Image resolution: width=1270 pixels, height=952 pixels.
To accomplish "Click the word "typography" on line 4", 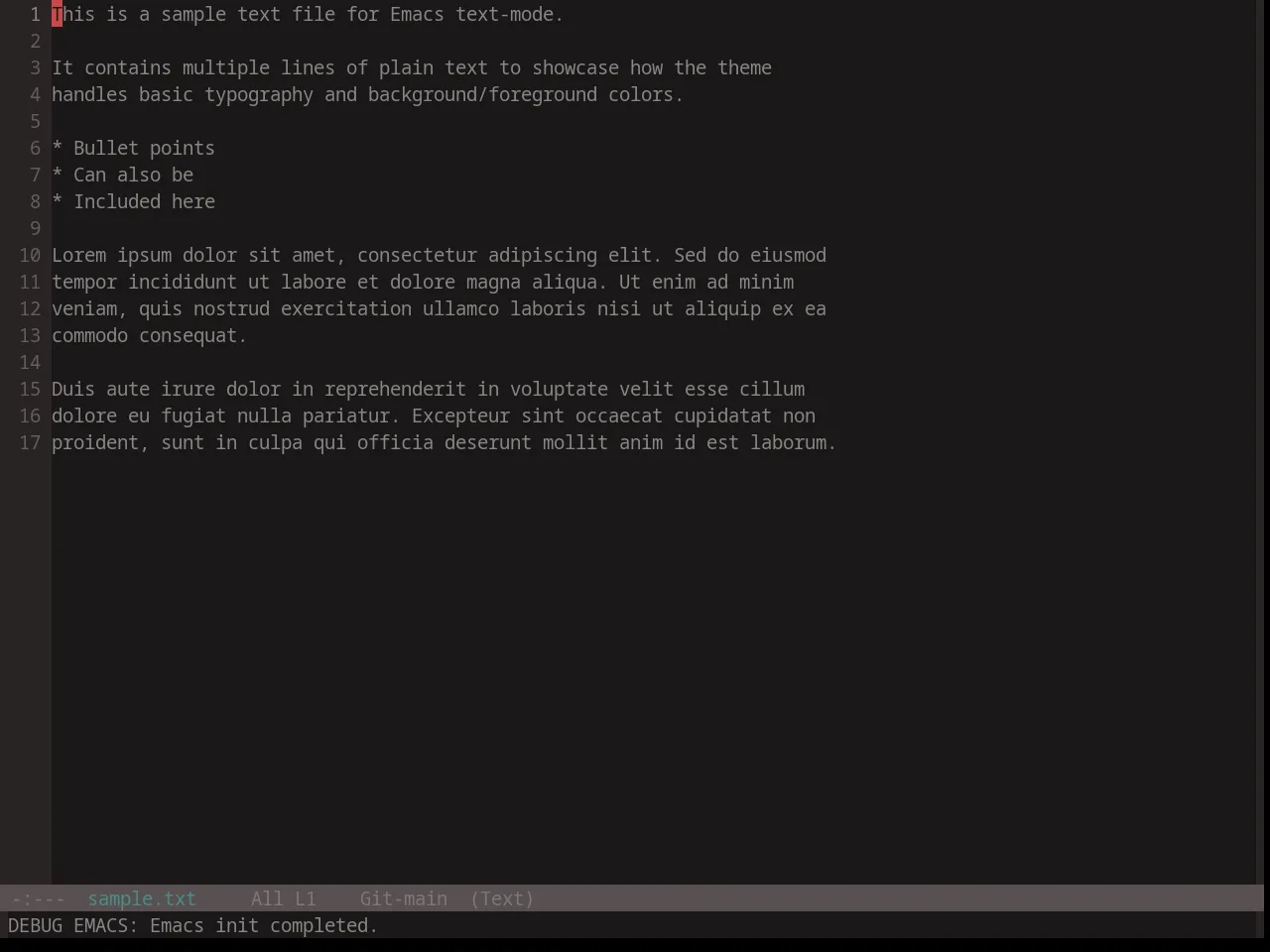I will [x=259, y=95].
